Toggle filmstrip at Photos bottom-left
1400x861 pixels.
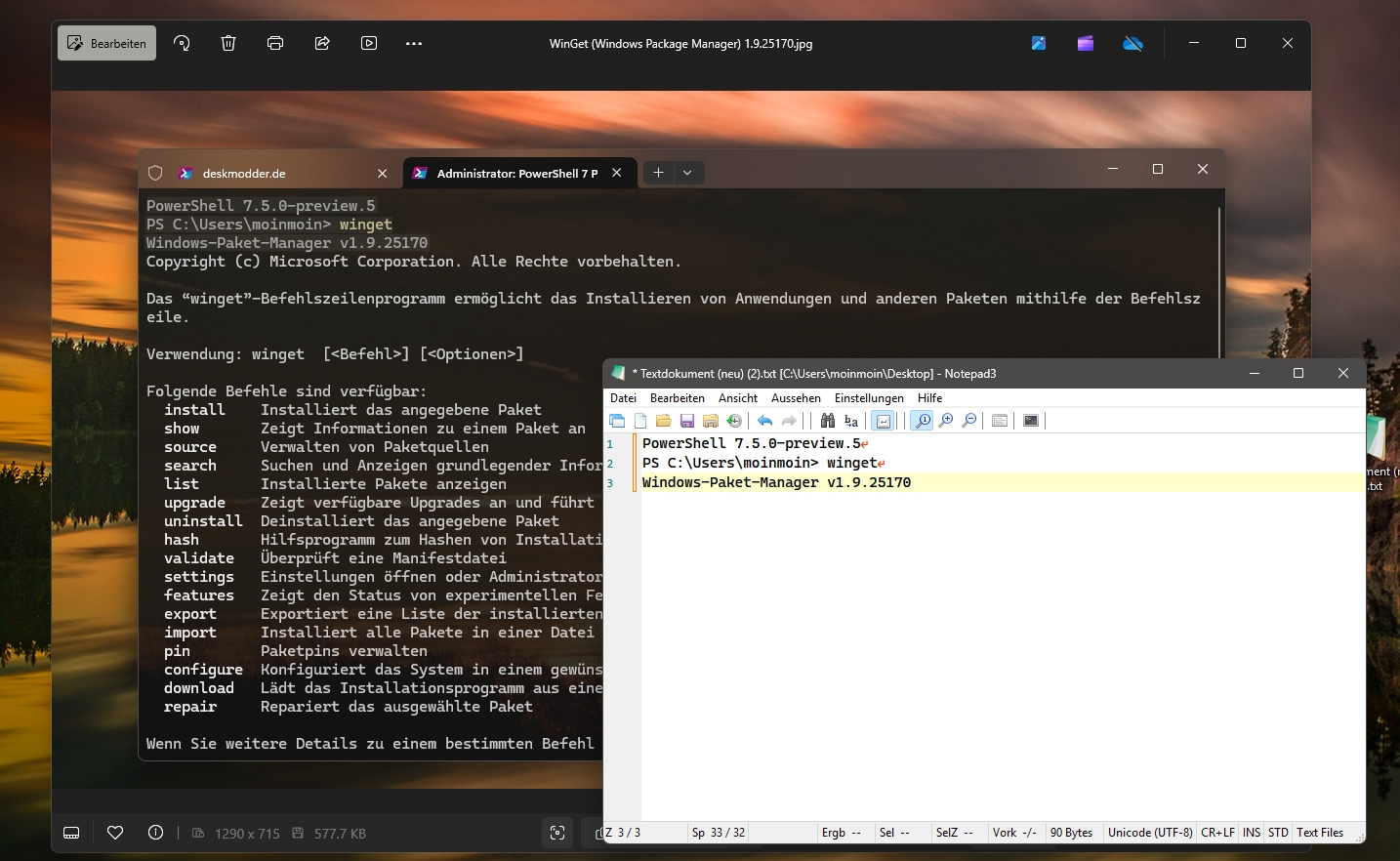tap(71, 833)
